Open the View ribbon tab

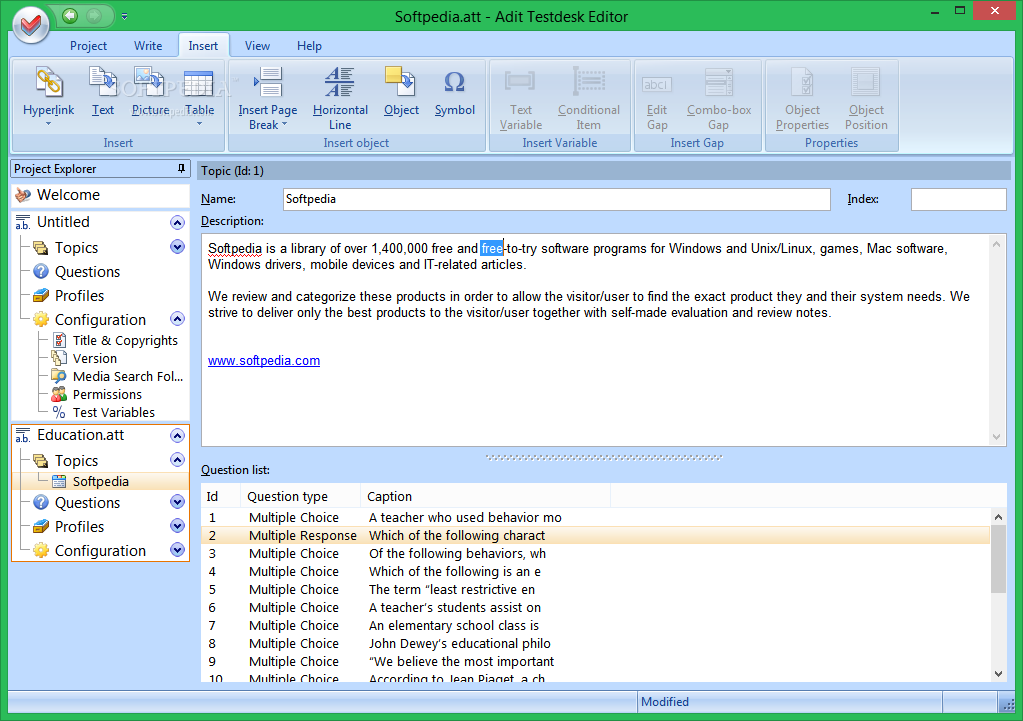coord(257,46)
